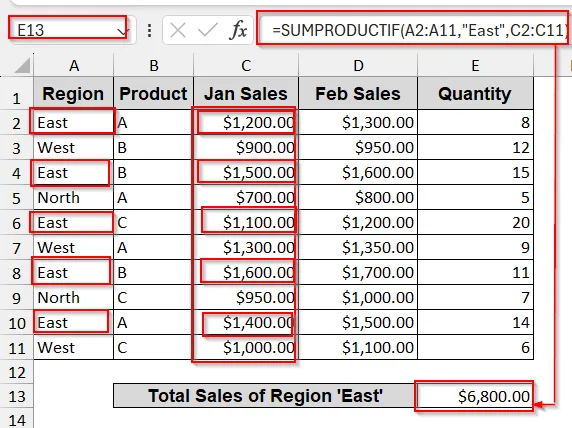Select column E header
Screen dimensions: 572x428
(475, 66)
